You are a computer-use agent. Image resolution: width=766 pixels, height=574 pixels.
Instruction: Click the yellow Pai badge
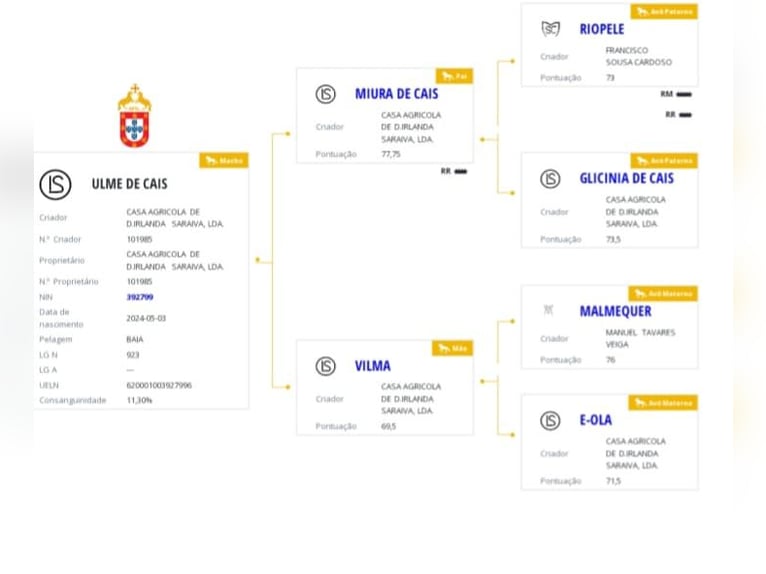tap(454, 76)
